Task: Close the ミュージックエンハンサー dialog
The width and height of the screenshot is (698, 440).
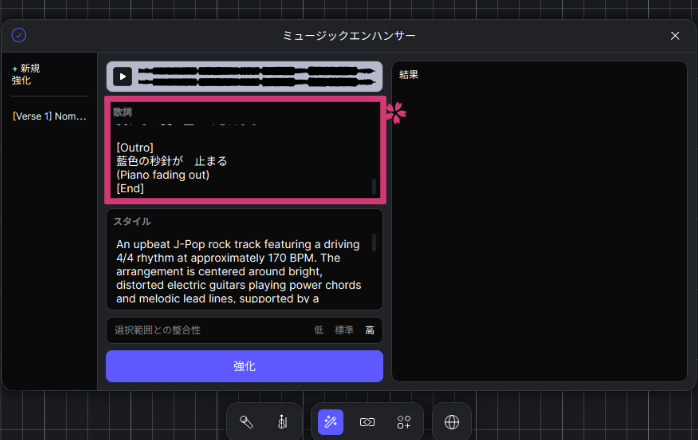Action: (674, 35)
